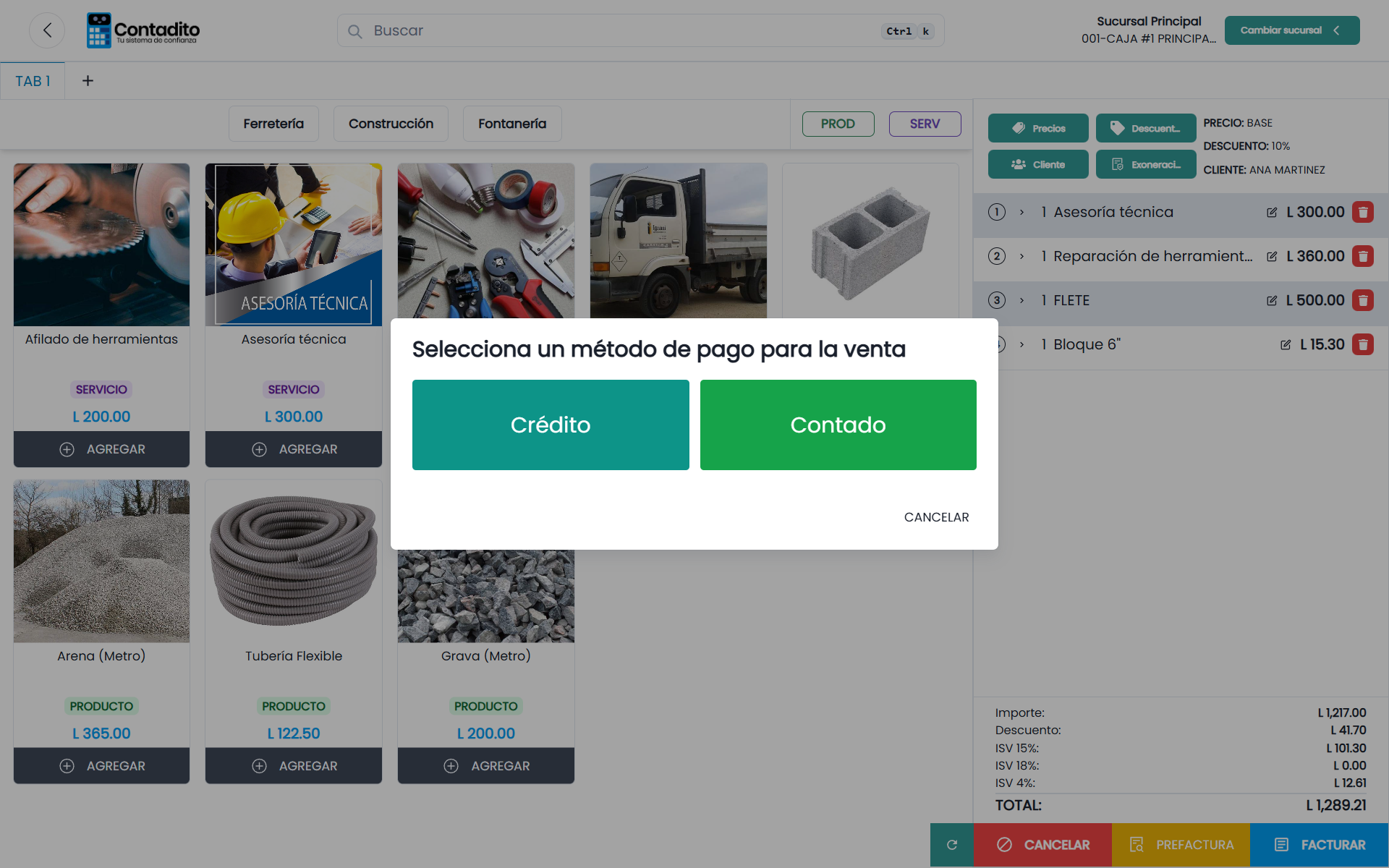Delete Bloque 6" line item
The image size is (1389, 868).
(1363, 344)
